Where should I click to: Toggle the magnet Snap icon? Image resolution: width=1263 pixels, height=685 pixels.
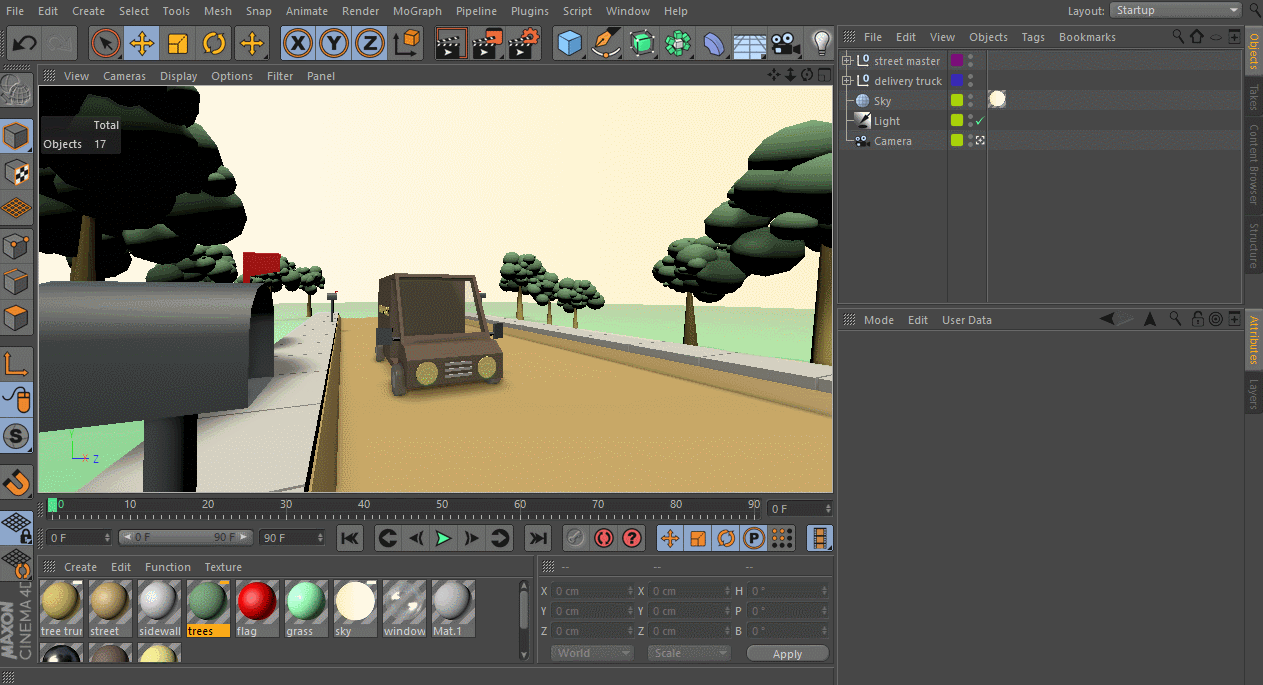17,482
